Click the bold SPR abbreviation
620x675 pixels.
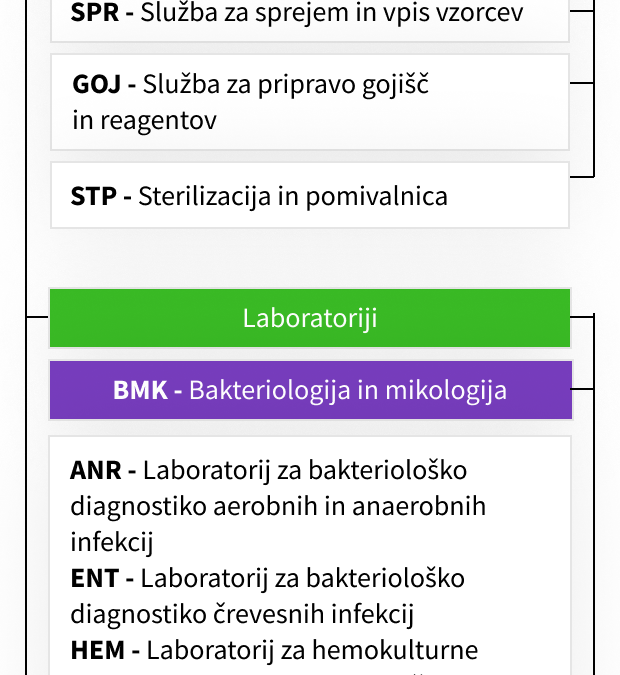94,12
